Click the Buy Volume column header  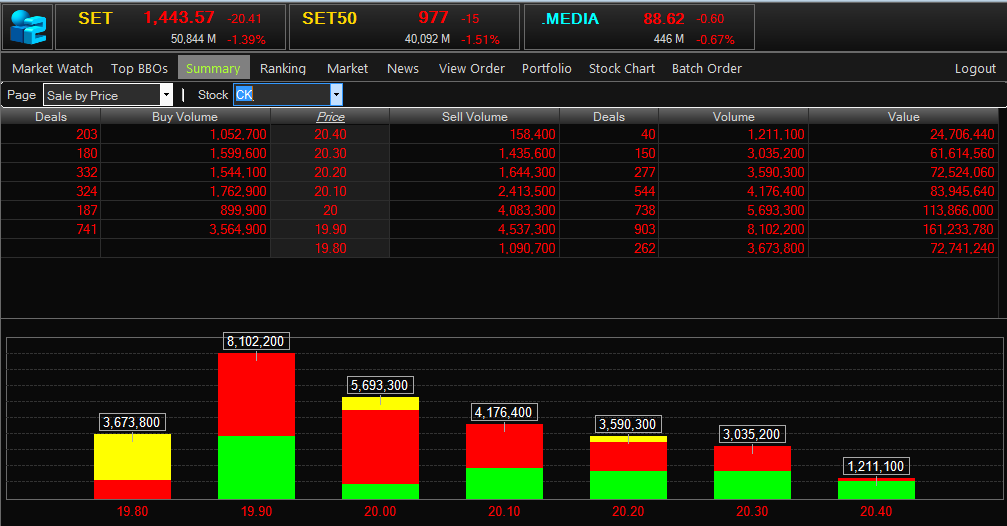(x=184, y=117)
